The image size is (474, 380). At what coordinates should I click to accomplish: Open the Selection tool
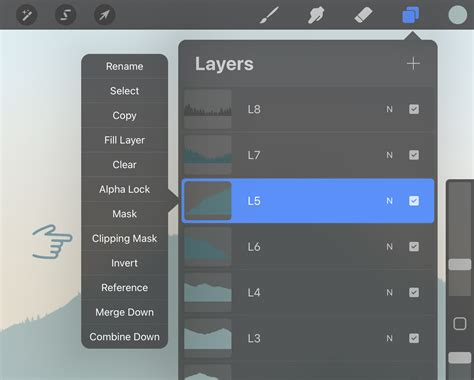point(65,15)
